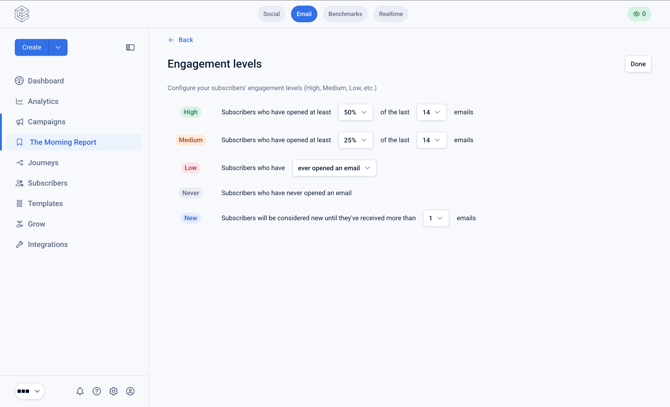Open New subscribers email count dropdown
Screen dimensions: 670x407
click(436, 218)
